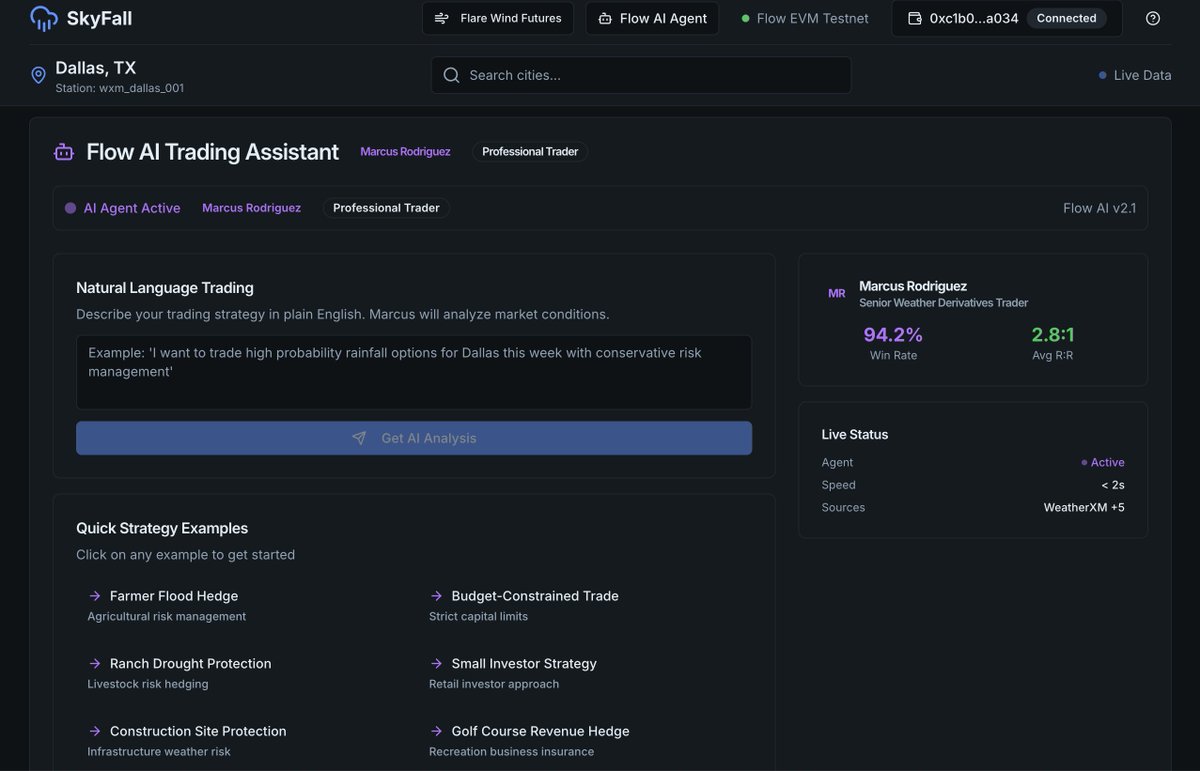This screenshot has width=1200, height=771.
Task: Click the Flow AI v2.1 version label
Action: tap(1099, 208)
